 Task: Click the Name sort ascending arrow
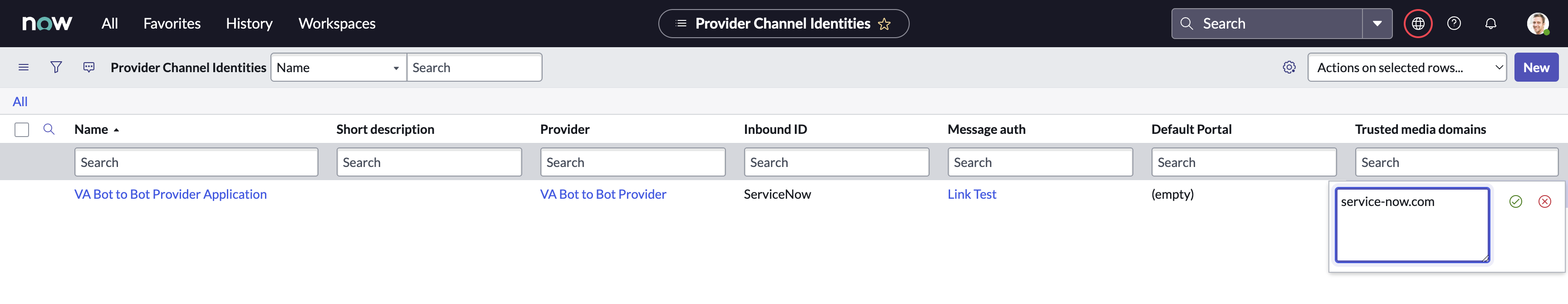pyautogui.click(x=116, y=130)
